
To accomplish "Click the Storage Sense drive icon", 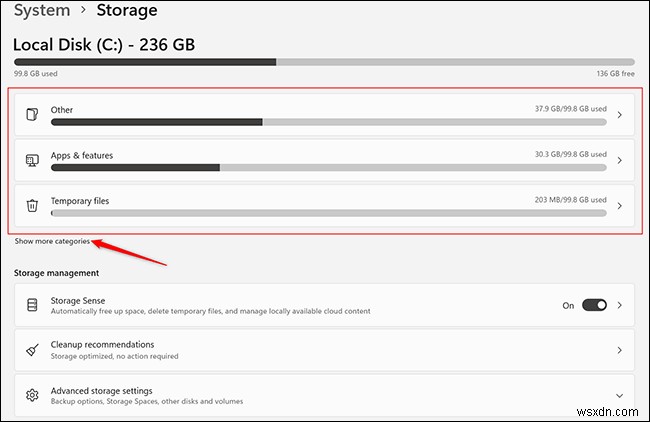I will click(32, 305).
